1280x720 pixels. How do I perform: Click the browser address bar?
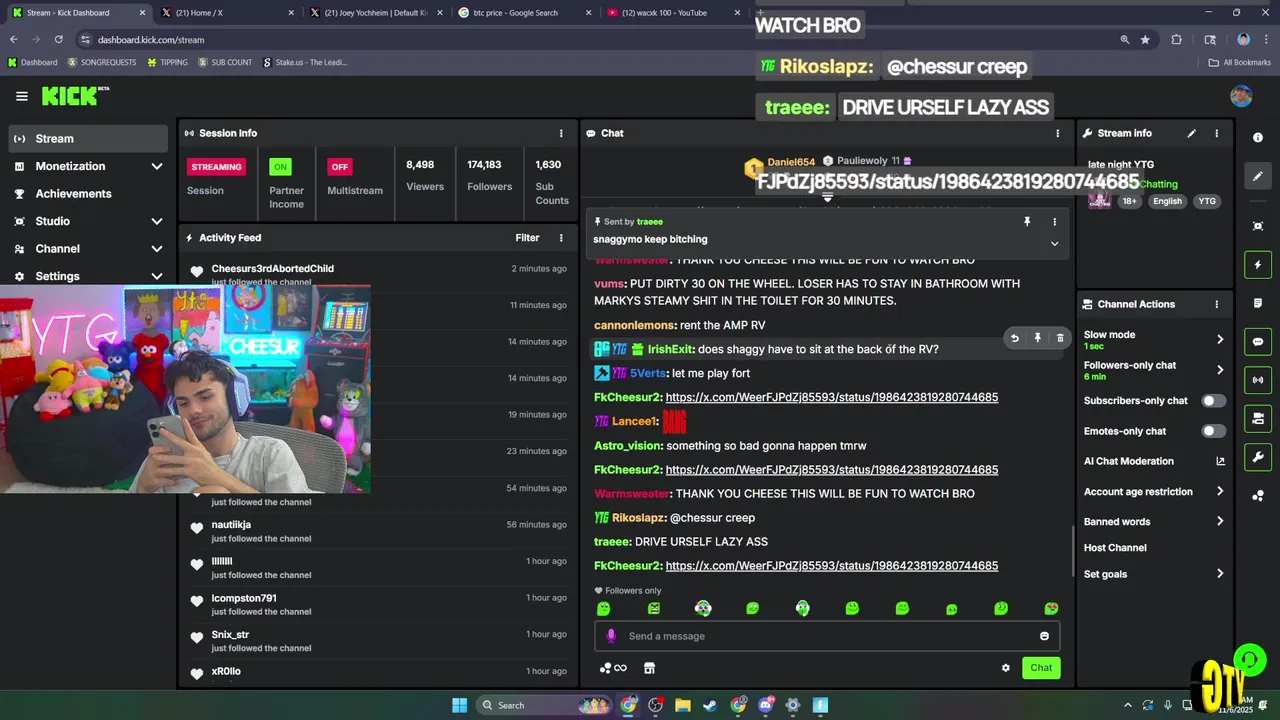coord(600,40)
